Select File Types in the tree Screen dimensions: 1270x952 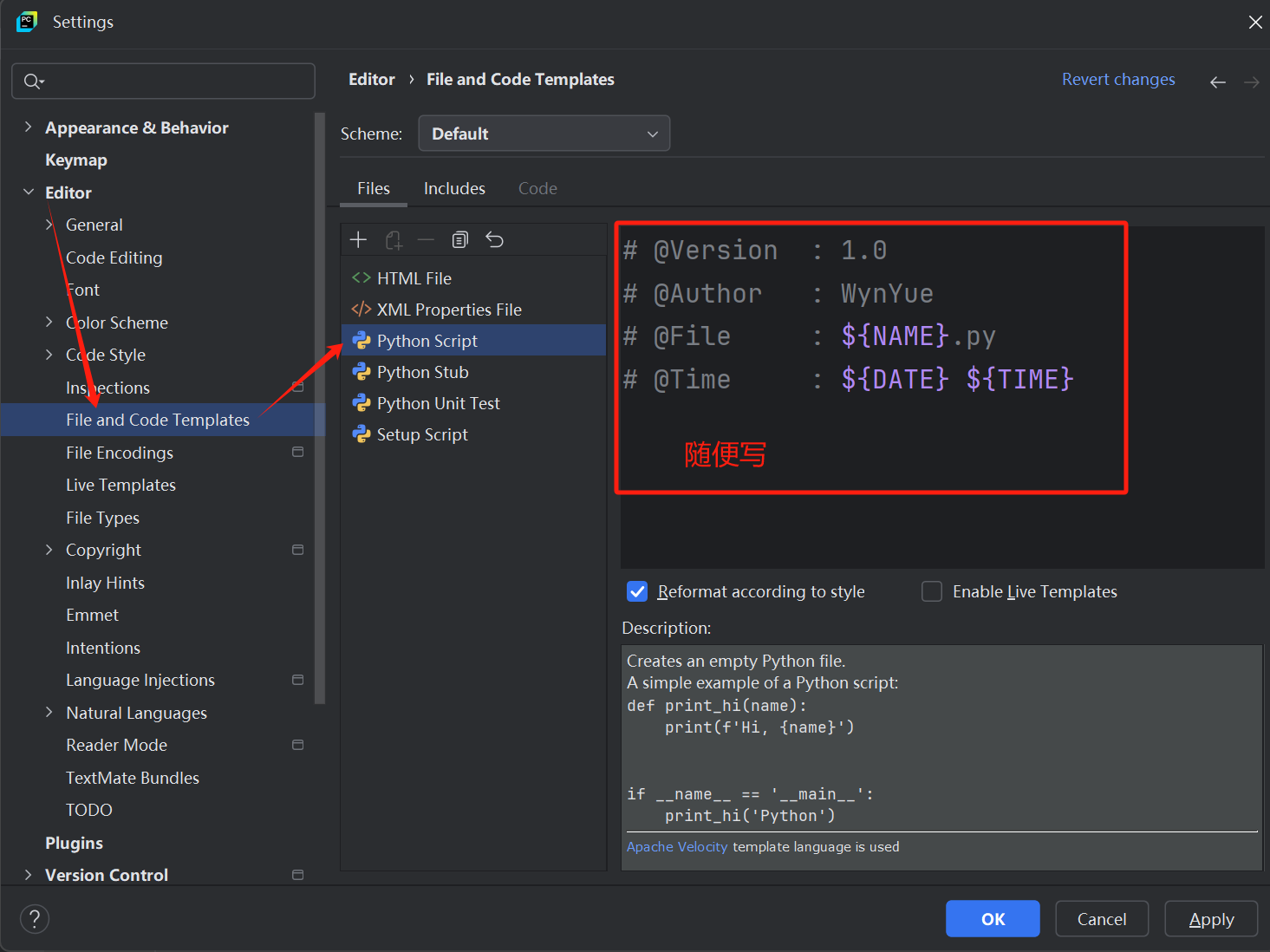[x=102, y=518]
